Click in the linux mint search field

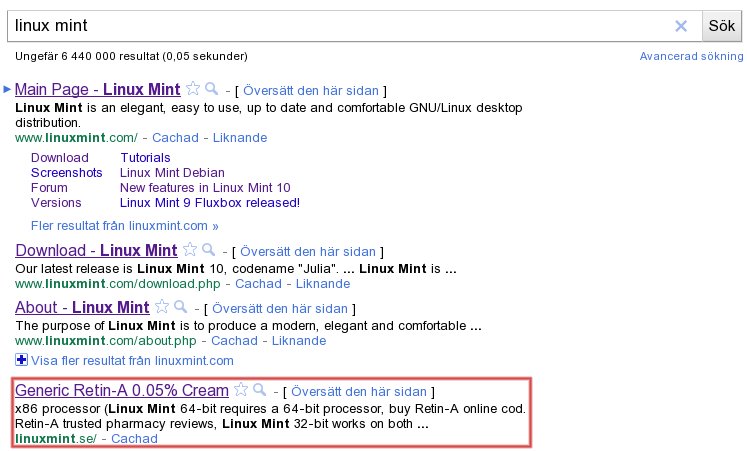(x=340, y=26)
